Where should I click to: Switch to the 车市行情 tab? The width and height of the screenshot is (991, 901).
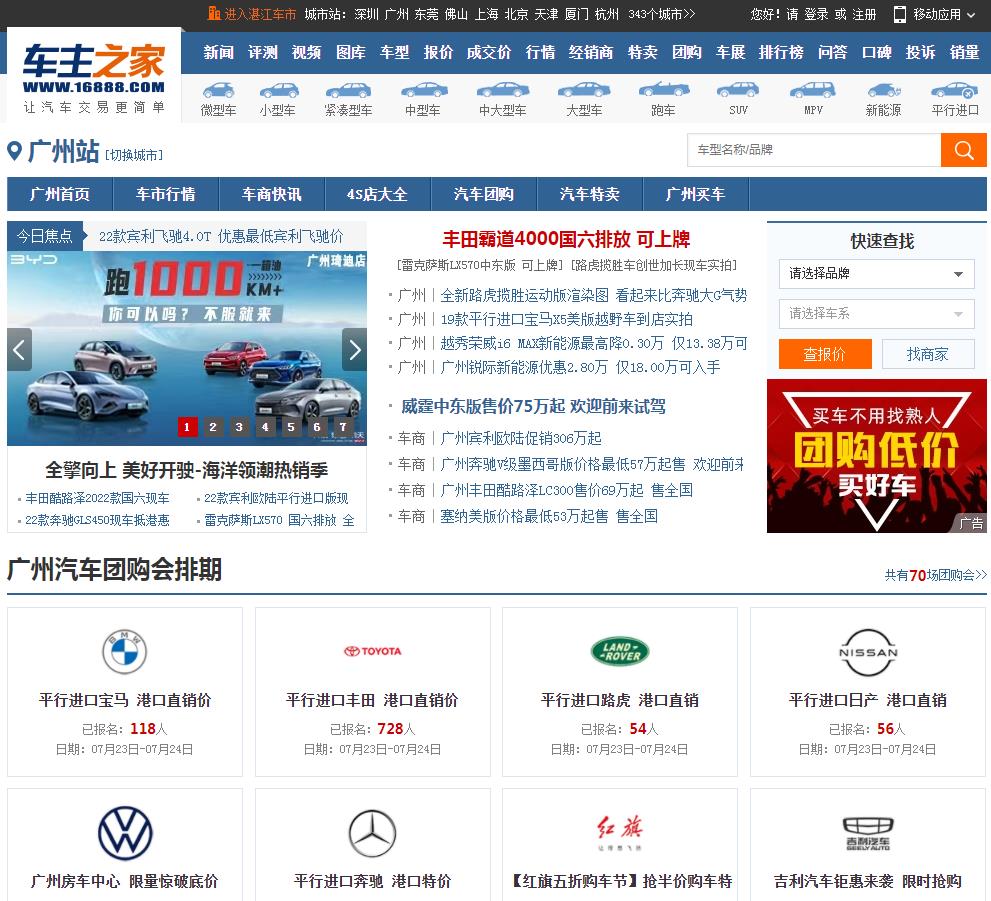tap(166, 194)
